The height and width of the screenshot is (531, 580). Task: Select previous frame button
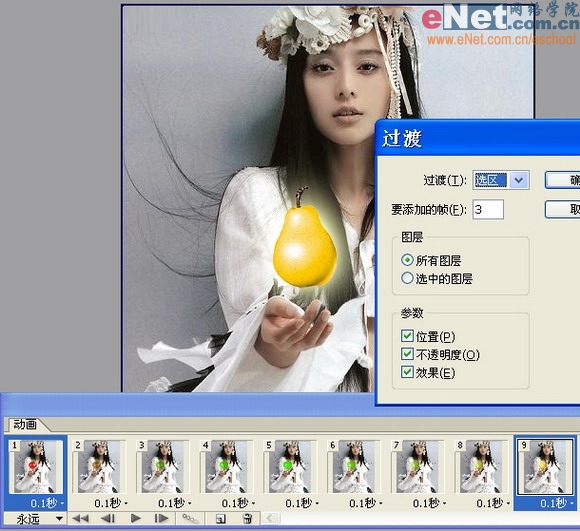[108, 519]
